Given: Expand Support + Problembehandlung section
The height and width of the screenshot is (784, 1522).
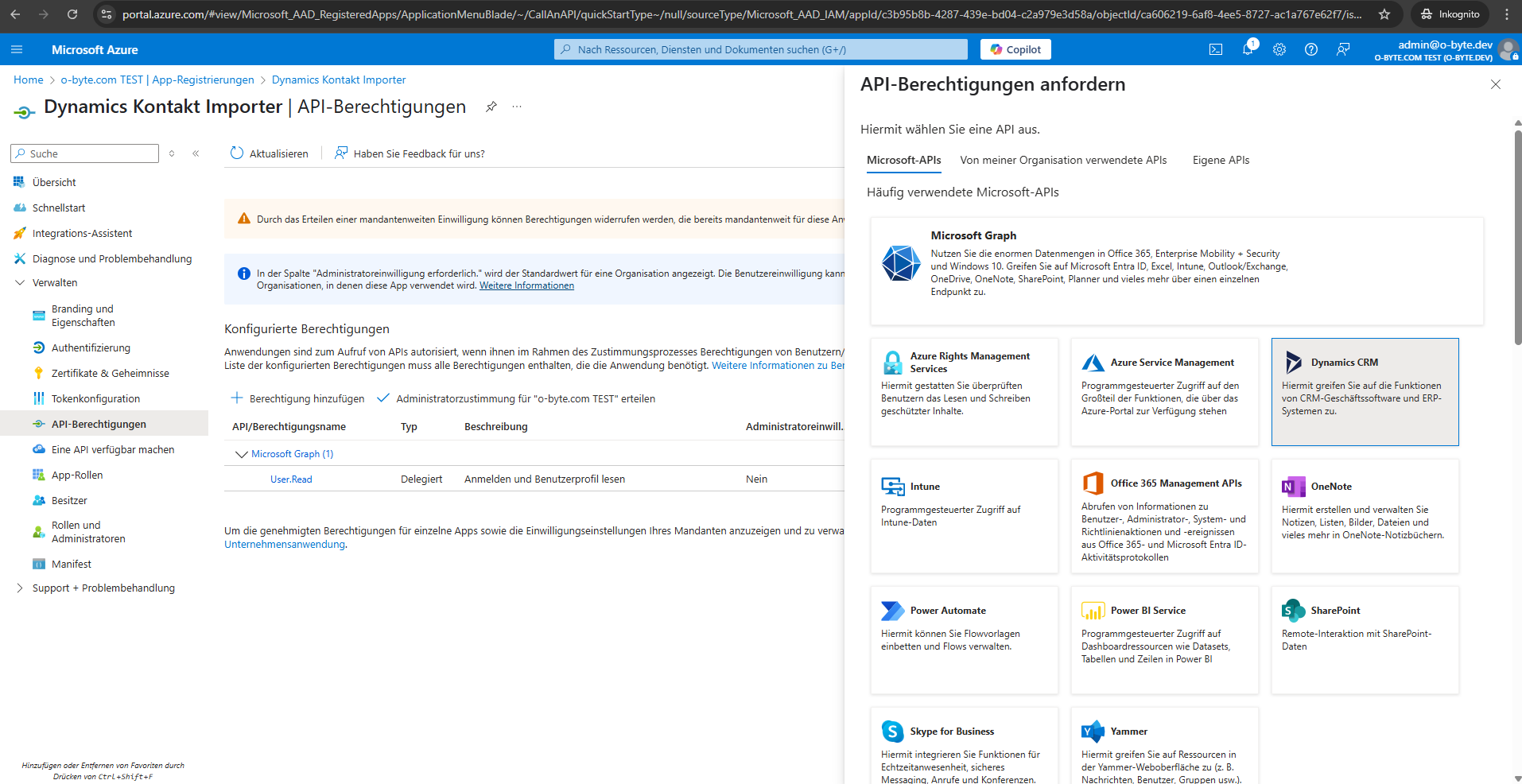Looking at the screenshot, I should tap(20, 588).
